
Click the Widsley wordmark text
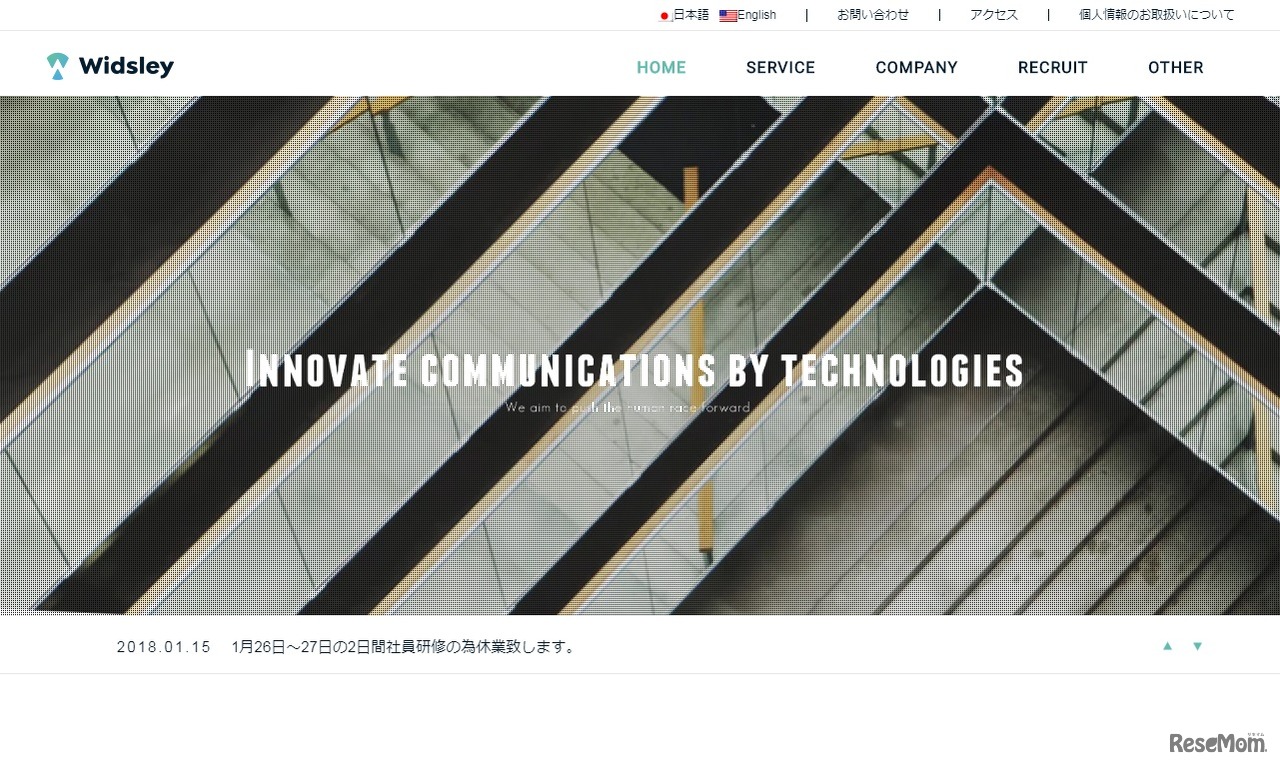pyautogui.click(x=126, y=67)
